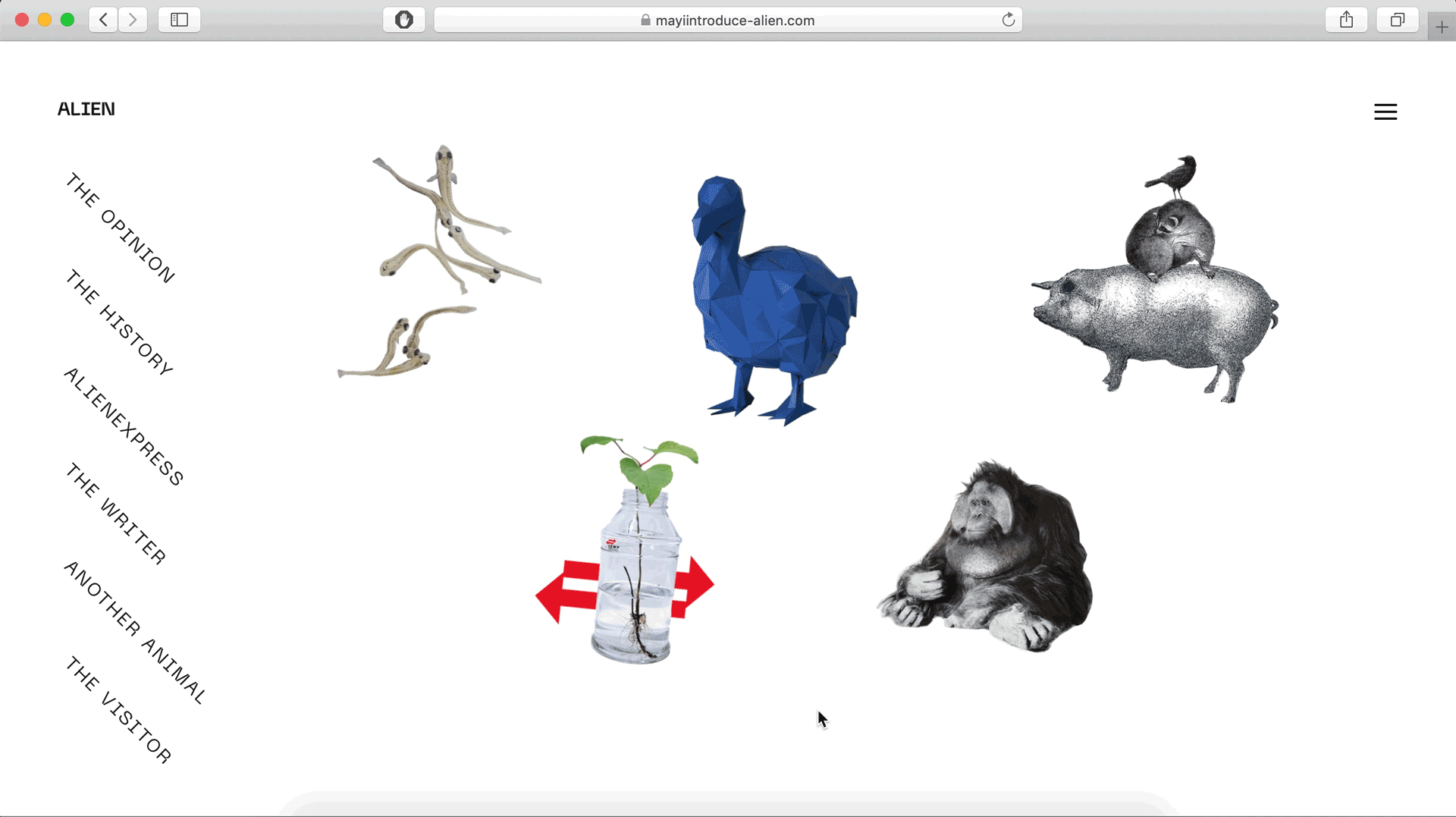Minimize the window with the yellow button
Viewport: 1456px width, 817px height.
45,20
